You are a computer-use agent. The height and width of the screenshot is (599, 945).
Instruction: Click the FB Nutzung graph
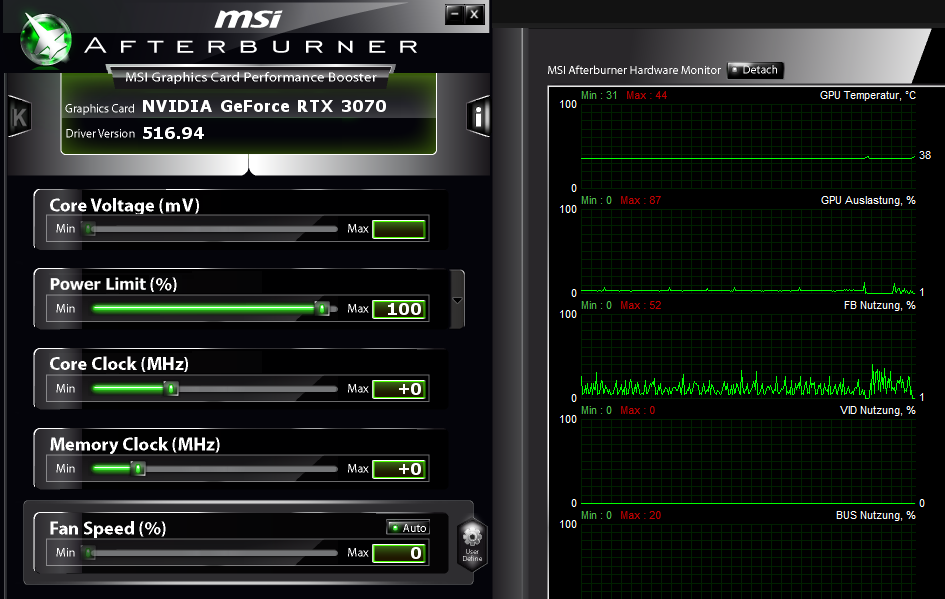(748, 356)
